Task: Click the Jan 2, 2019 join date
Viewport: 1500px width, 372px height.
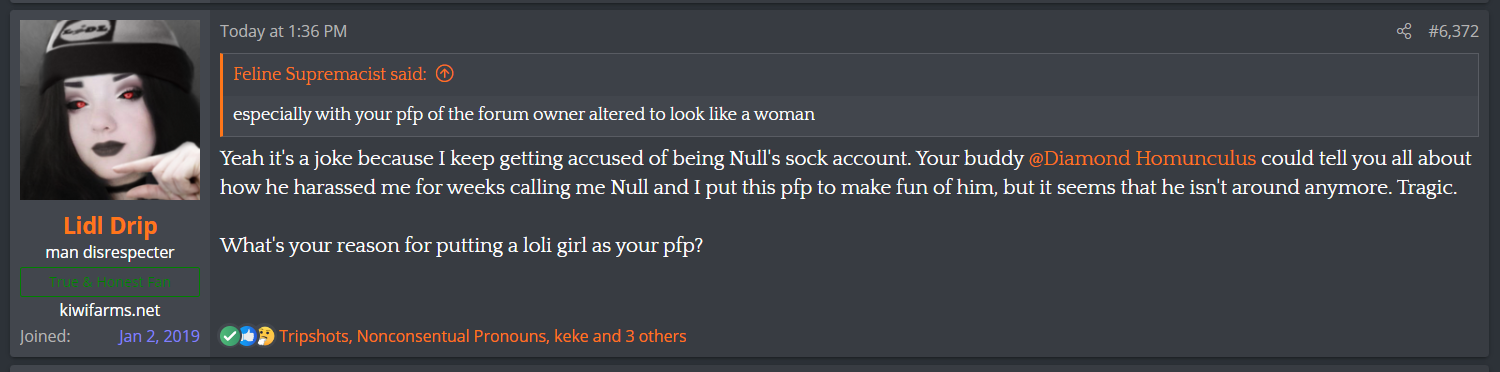Action: [x=159, y=336]
